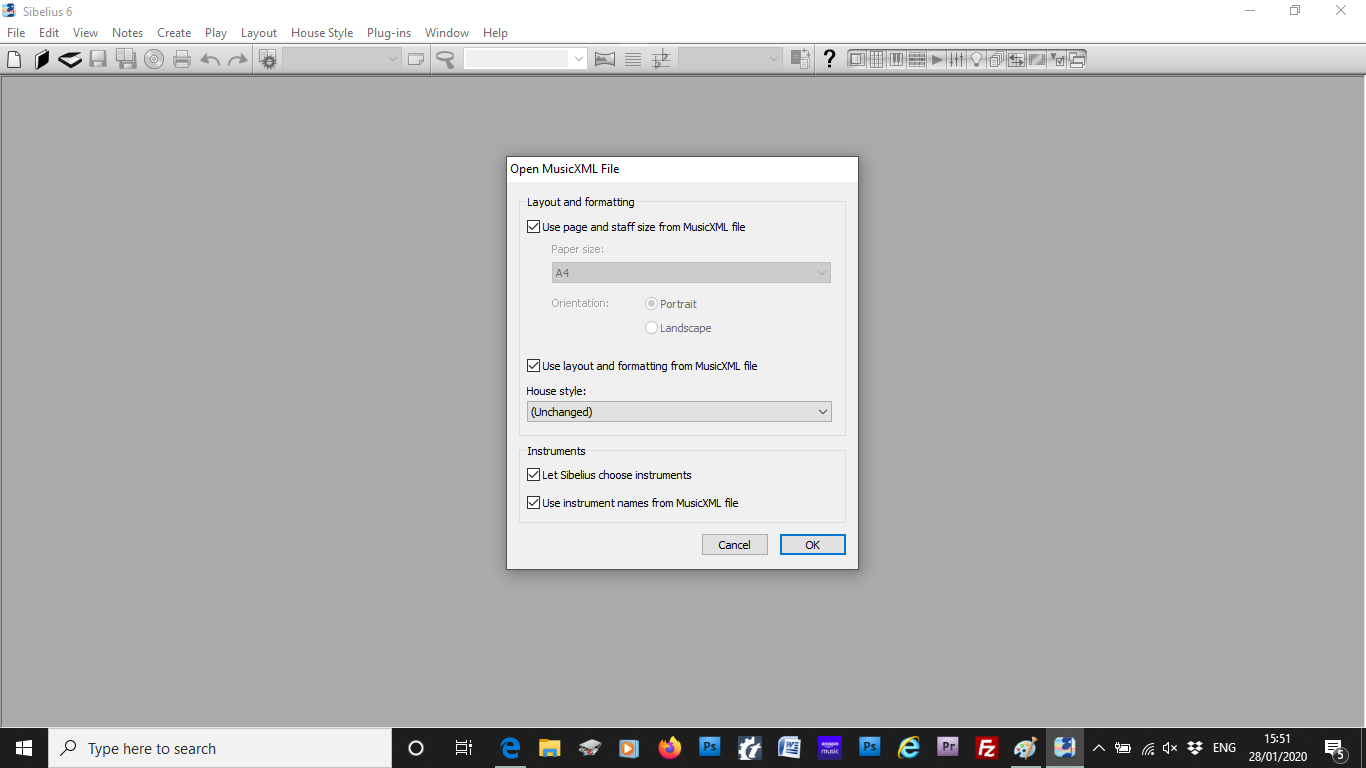Click the Undo arrow icon
Viewport: 1366px width, 768px height.
(210, 59)
